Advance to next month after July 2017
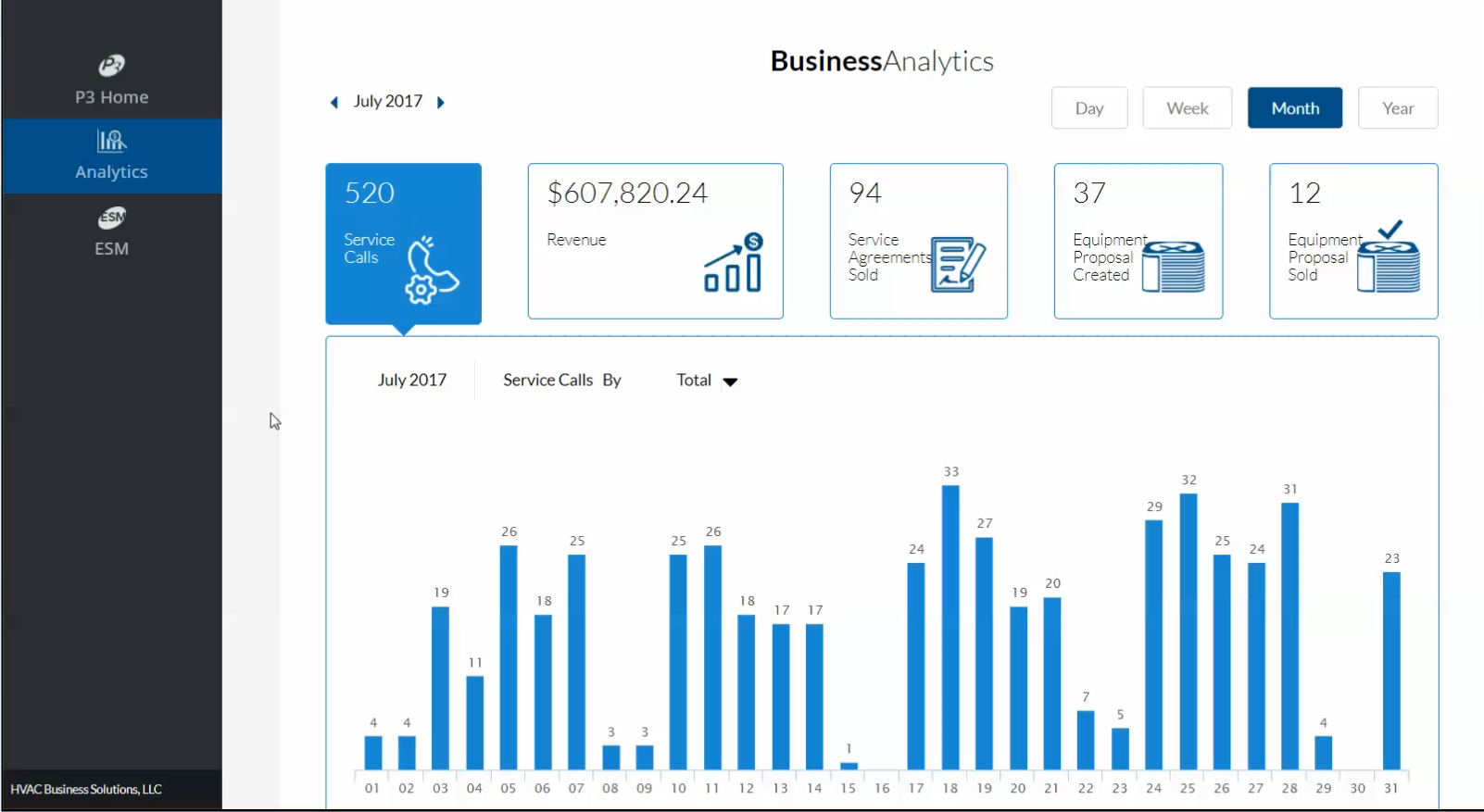1484x812 pixels. [x=441, y=103]
